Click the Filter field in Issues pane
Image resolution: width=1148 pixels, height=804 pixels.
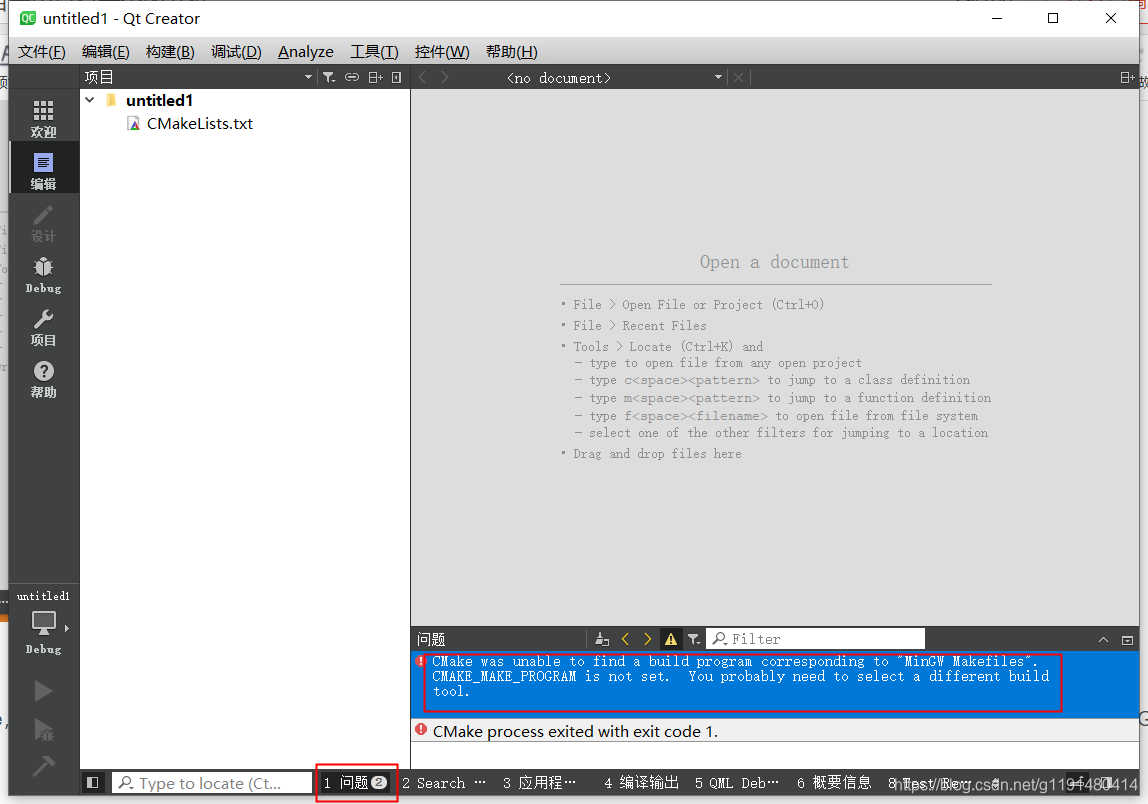[816, 639]
